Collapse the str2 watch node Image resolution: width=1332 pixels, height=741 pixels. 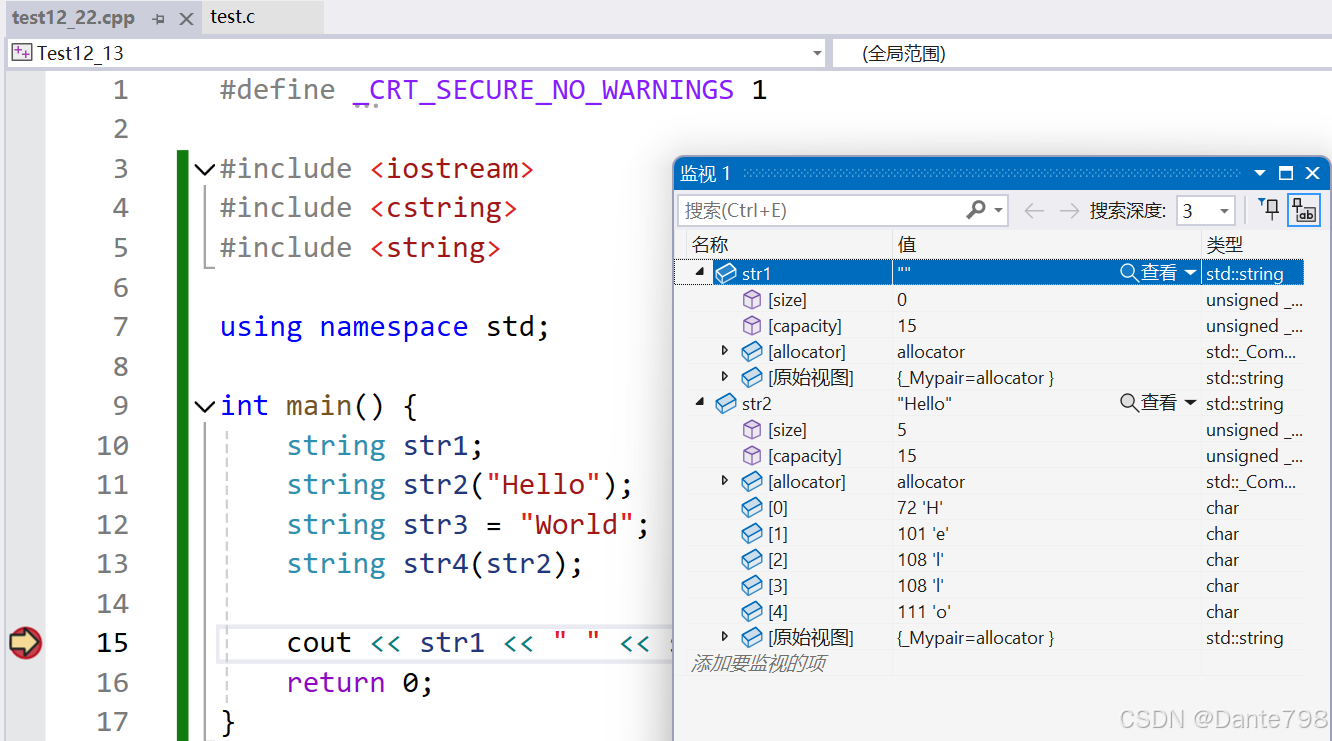pyautogui.click(x=700, y=402)
